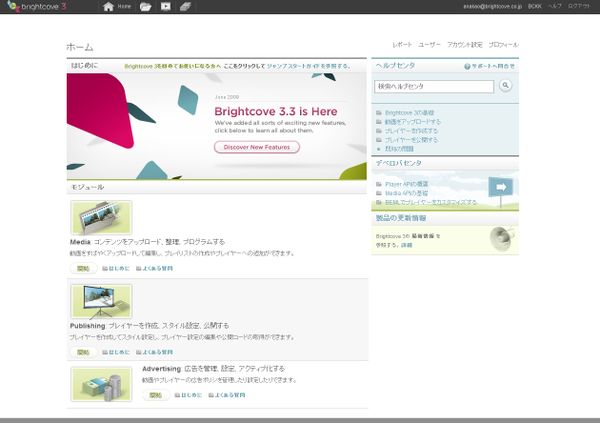
Task: Click the 開始 button under Publishing
Action: [x=83, y=352]
